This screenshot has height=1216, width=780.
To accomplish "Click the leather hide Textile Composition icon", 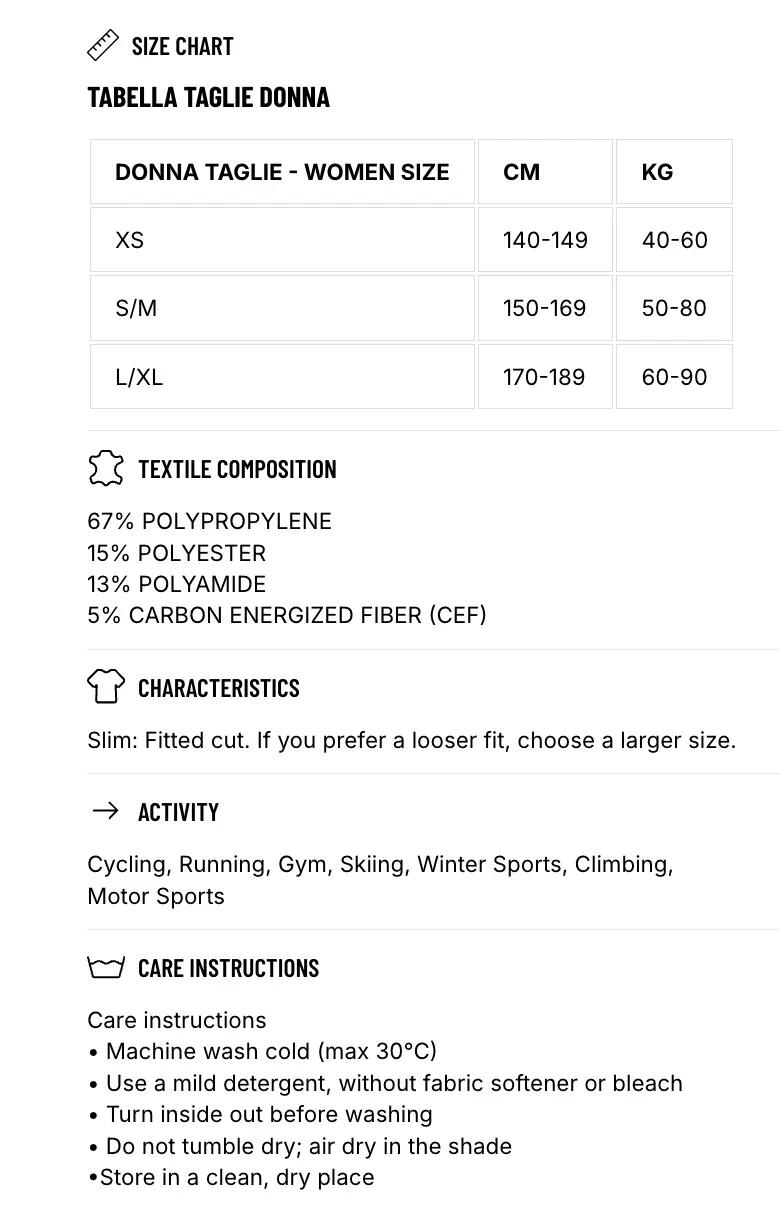I will point(106,468).
